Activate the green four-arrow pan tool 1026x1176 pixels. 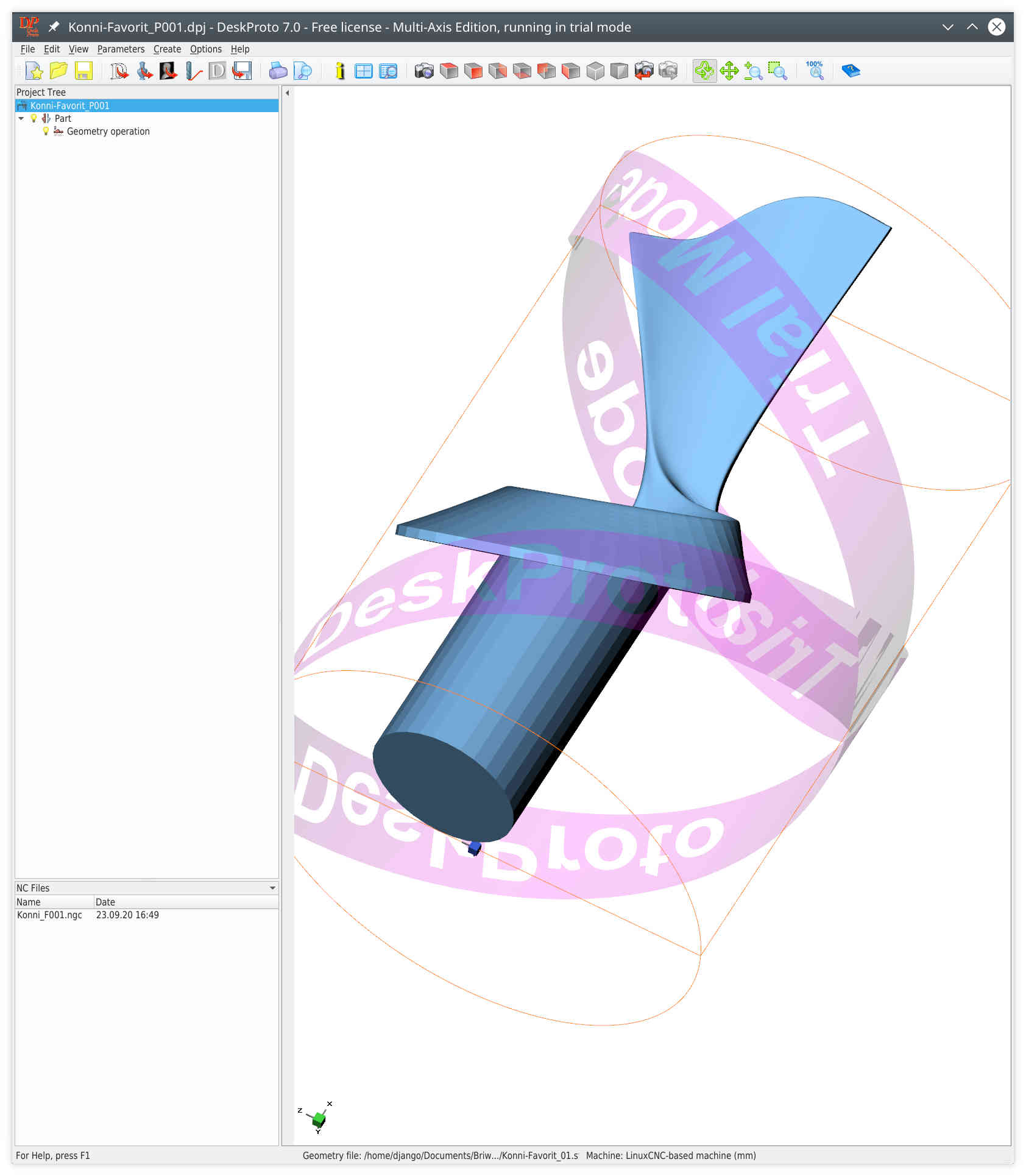[729, 71]
